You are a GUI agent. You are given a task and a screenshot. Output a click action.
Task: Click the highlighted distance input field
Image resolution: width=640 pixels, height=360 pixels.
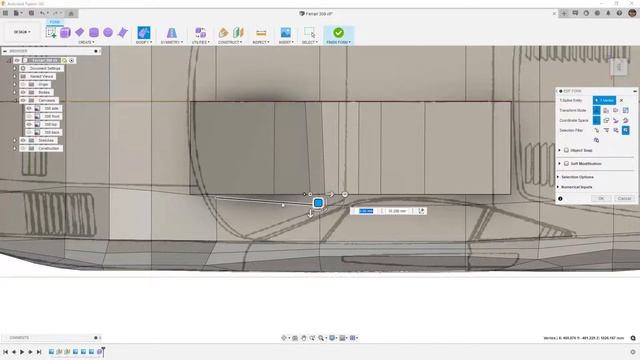(366, 211)
